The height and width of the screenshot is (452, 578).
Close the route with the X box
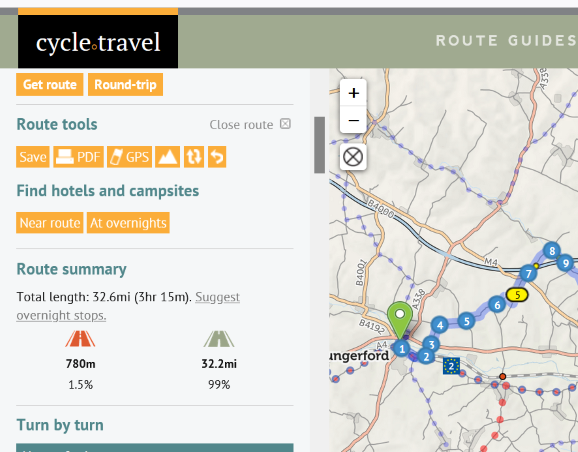285,124
